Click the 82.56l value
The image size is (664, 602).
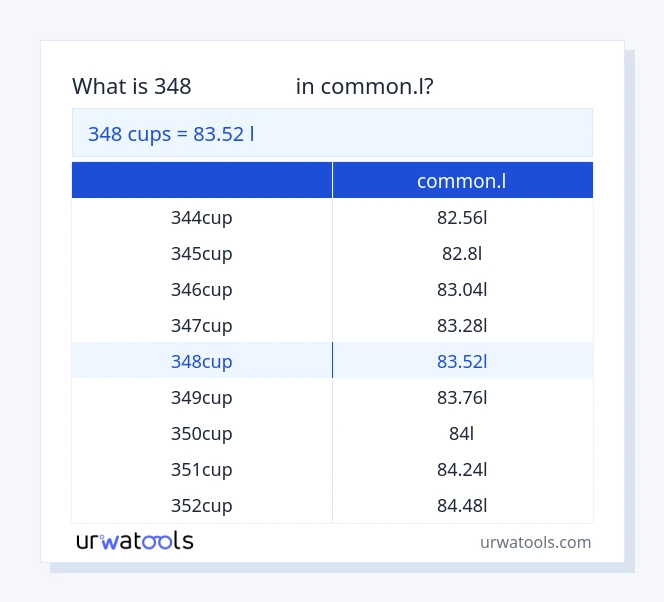pyautogui.click(x=462, y=217)
